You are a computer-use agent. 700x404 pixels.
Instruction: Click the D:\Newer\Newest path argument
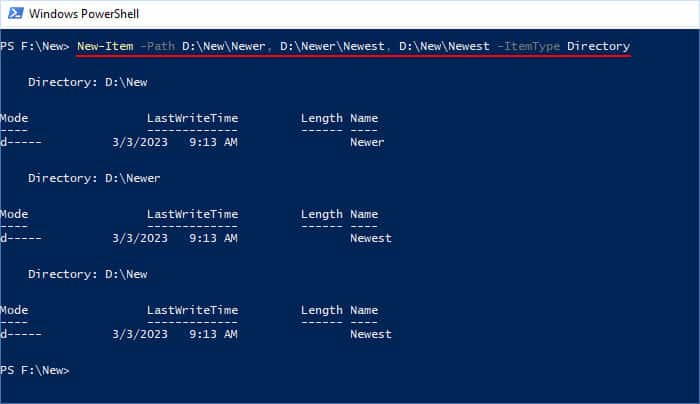332,46
